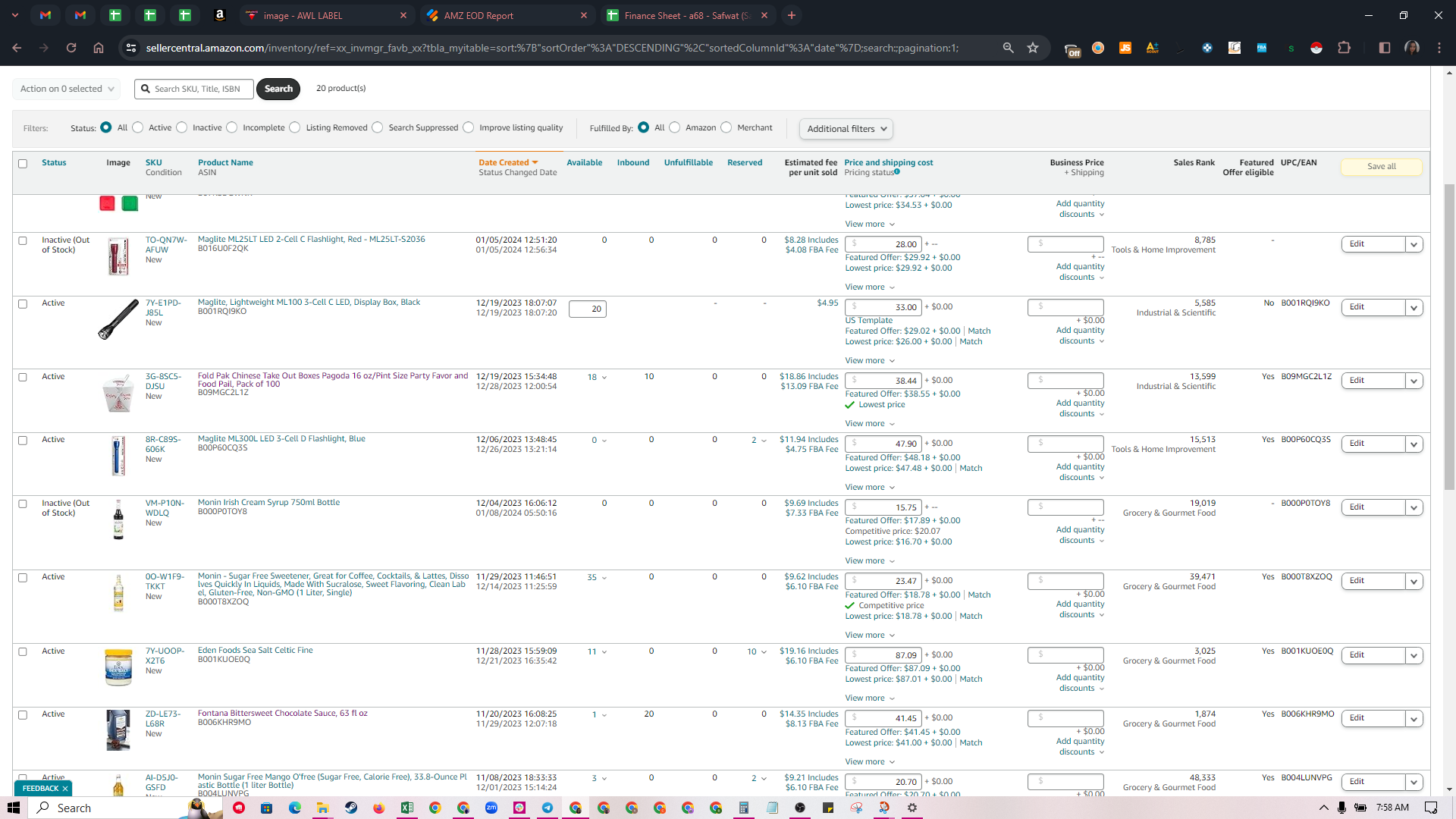Open the Chrome three-dot menu
Image resolution: width=1456 pixels, height=819 pixels.
[x=1439, y=48]
